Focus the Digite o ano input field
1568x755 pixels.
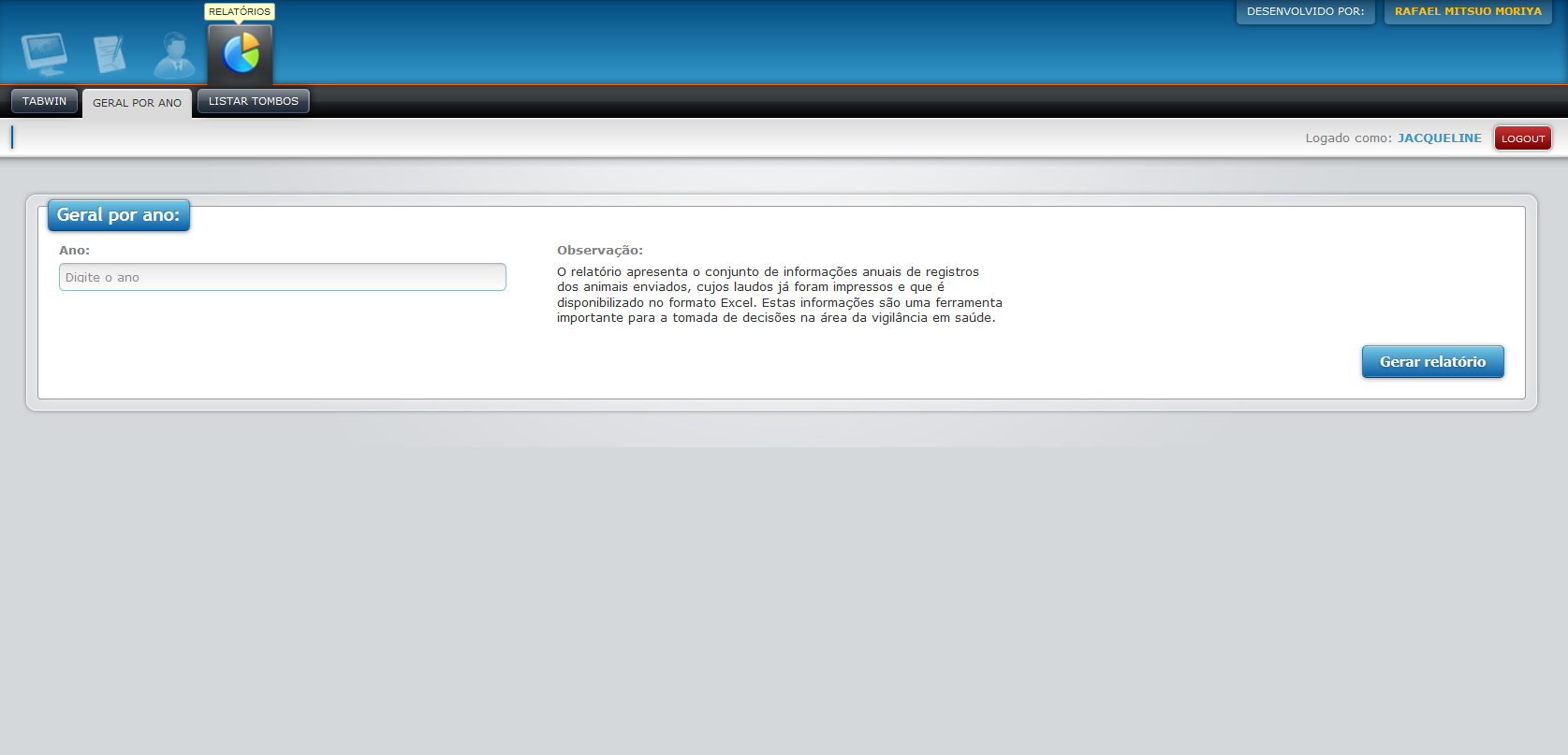[283, 277]
